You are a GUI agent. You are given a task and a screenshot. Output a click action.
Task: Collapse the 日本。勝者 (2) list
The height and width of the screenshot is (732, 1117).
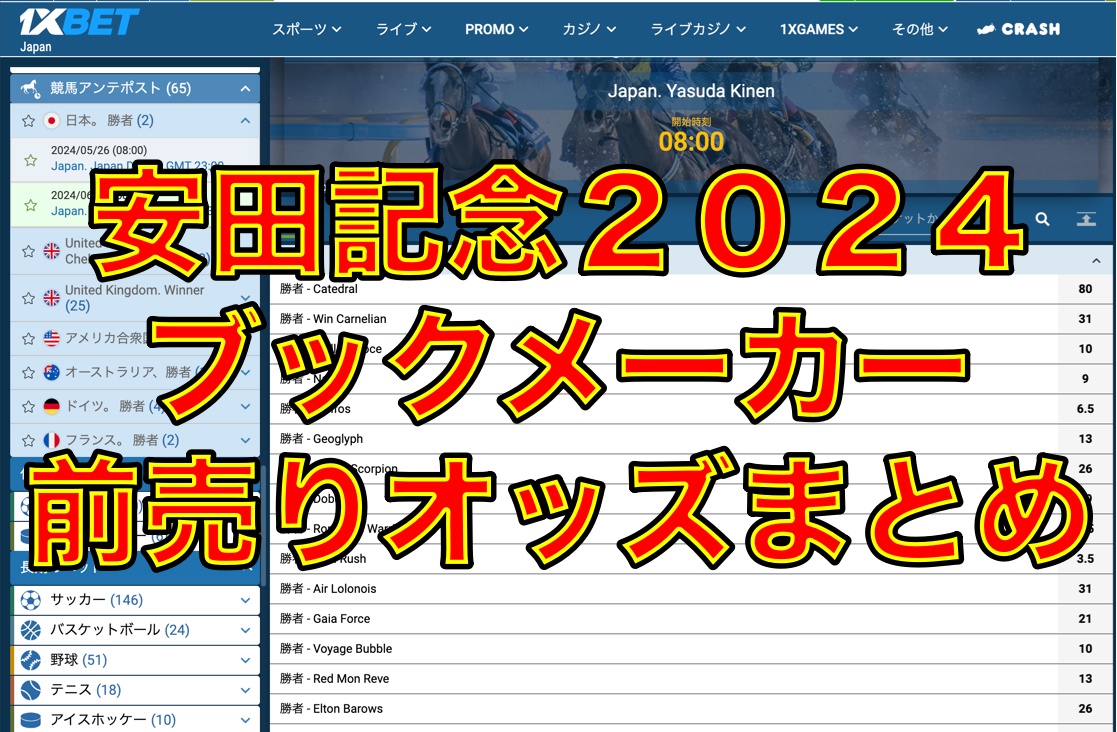click(245, 120)
